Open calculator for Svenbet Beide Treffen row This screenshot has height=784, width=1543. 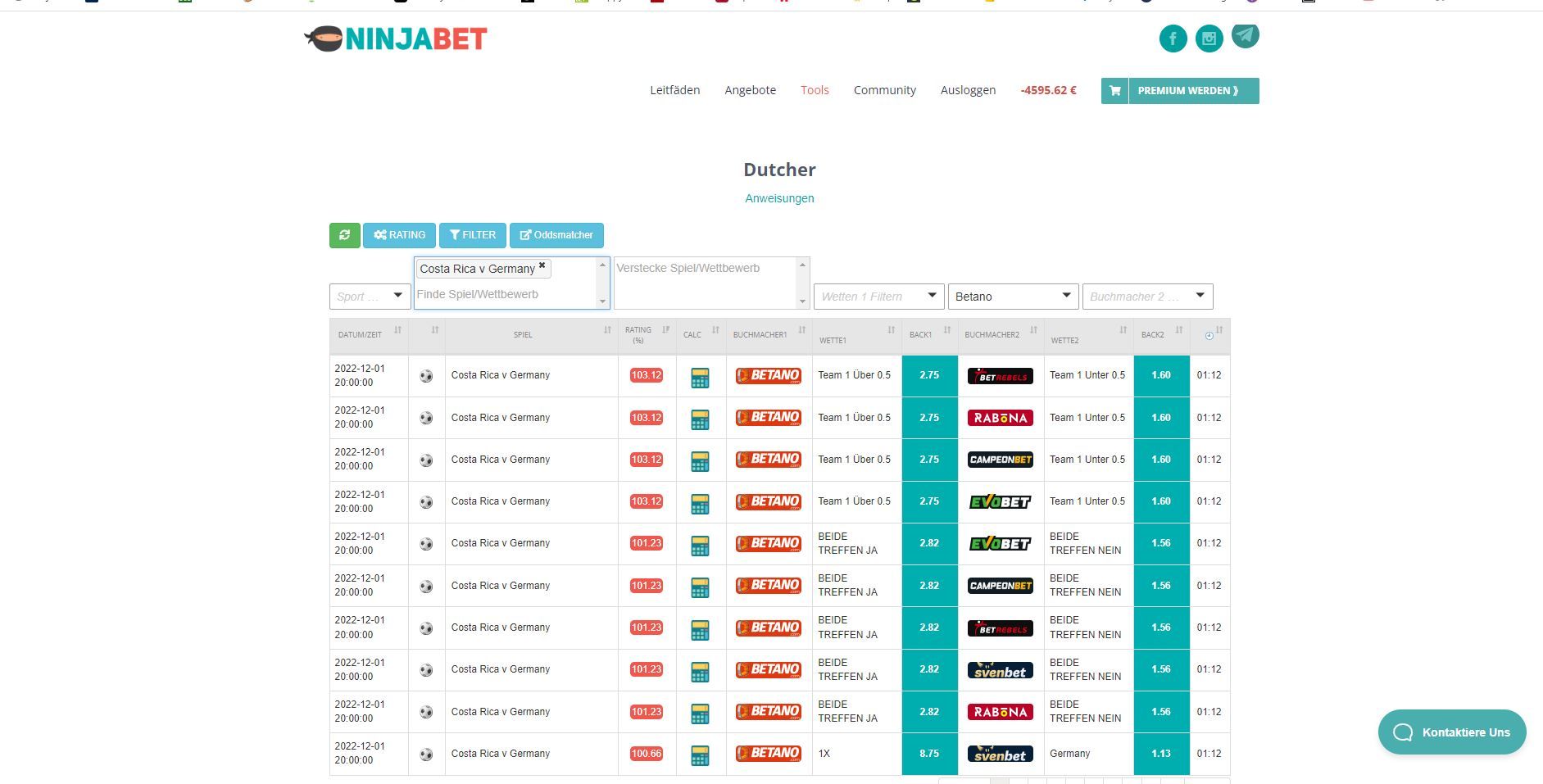tap(700, 671)
